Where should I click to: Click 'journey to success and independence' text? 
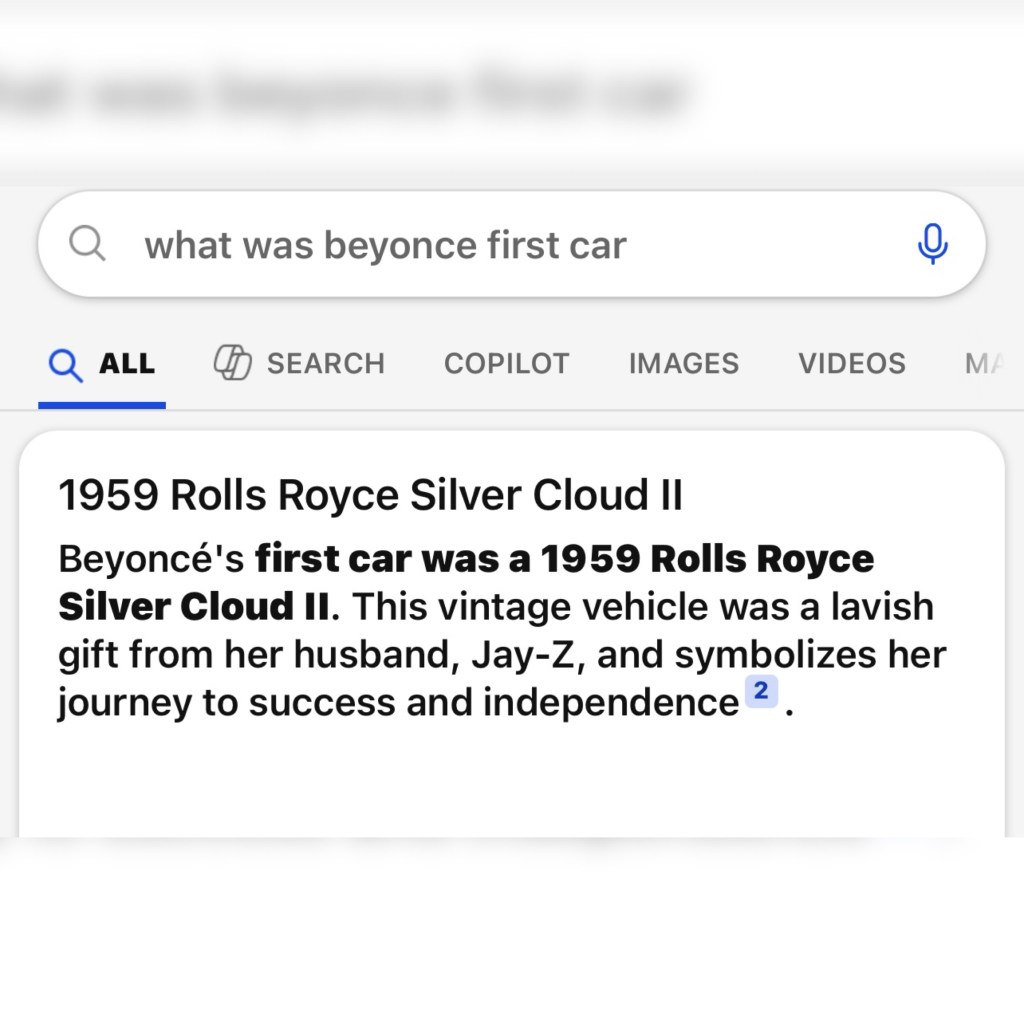pos(398,703)
